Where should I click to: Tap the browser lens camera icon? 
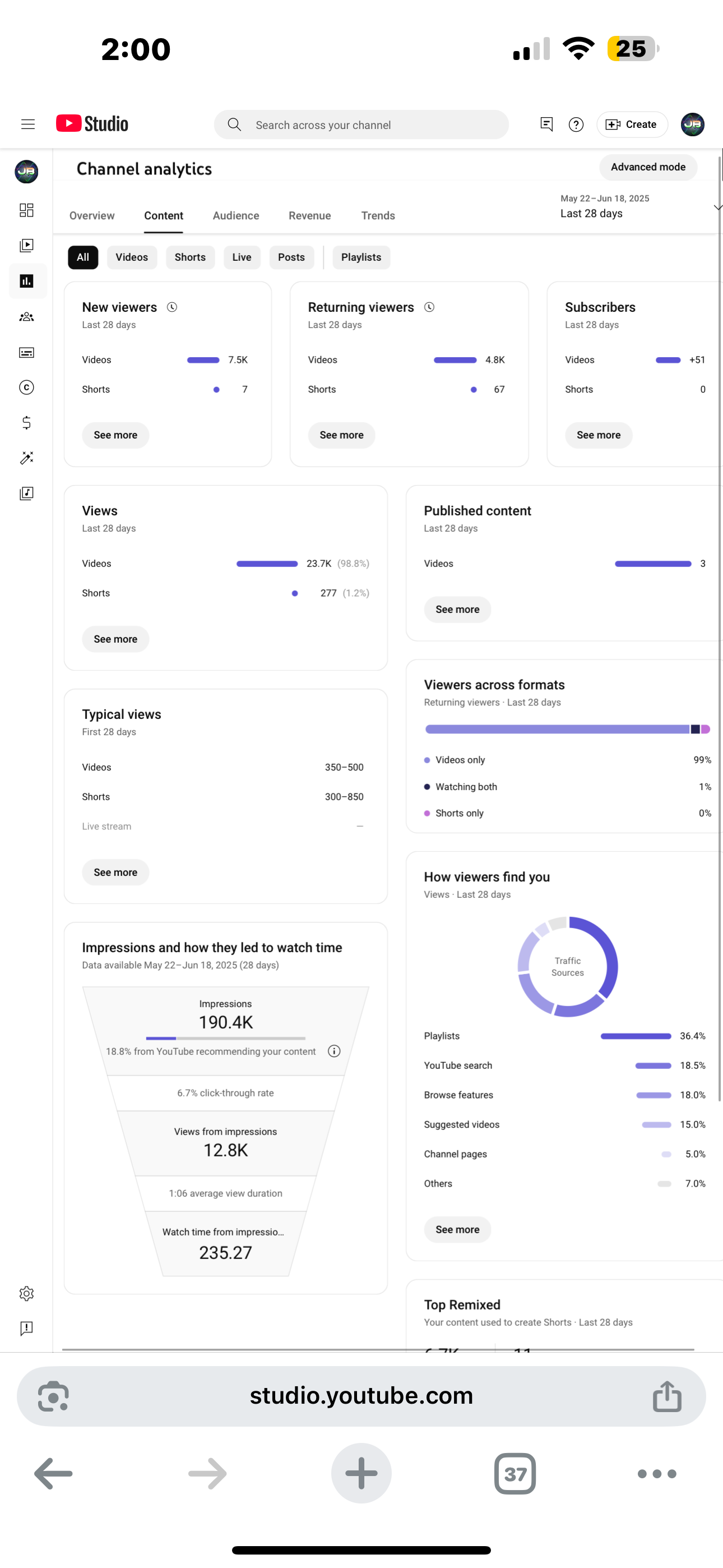pyautogui.click(x=53, y=1396)
